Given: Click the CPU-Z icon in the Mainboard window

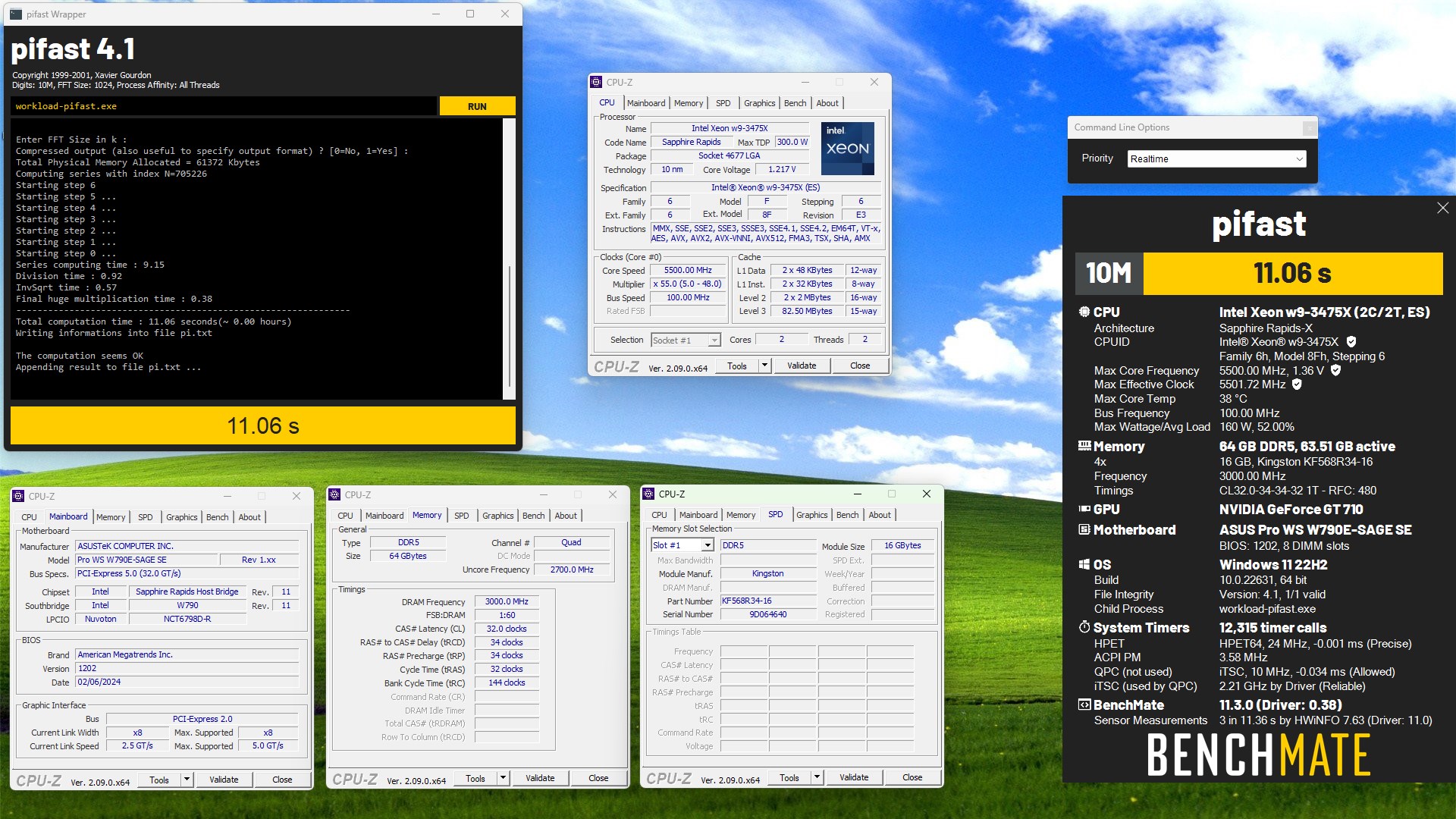Looking at the screenshot, I should click(x=19, y=496).
